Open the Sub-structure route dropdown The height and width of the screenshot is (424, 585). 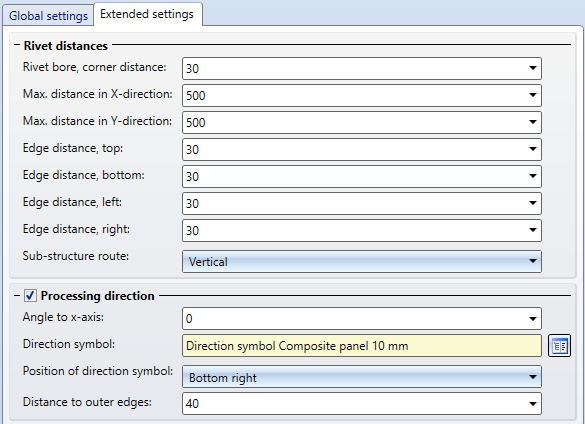coord(362,262)
